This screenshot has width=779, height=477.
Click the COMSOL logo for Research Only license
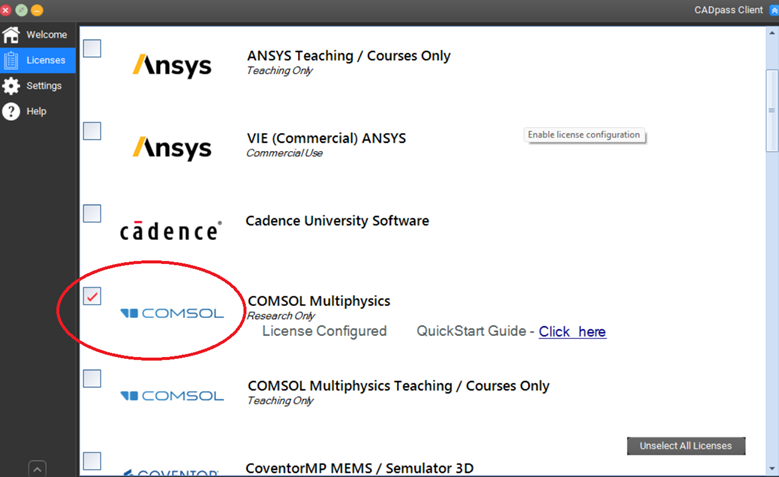click(172, 313)
